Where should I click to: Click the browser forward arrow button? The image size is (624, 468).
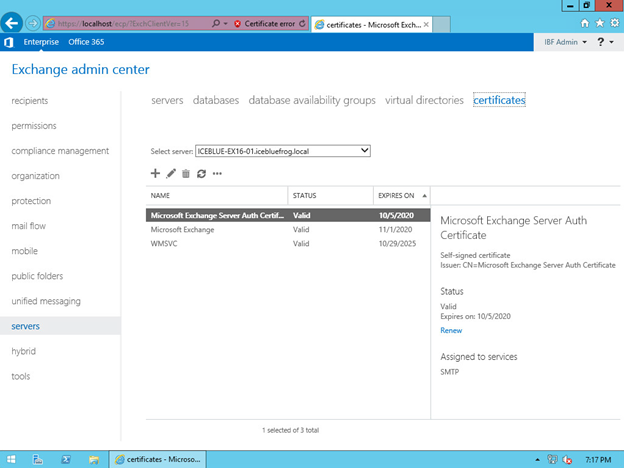(33, 23)
